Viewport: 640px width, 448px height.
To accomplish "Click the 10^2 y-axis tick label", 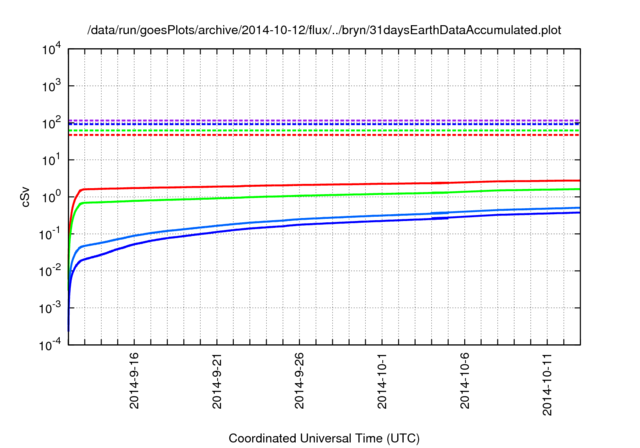I will click(51, 123).
